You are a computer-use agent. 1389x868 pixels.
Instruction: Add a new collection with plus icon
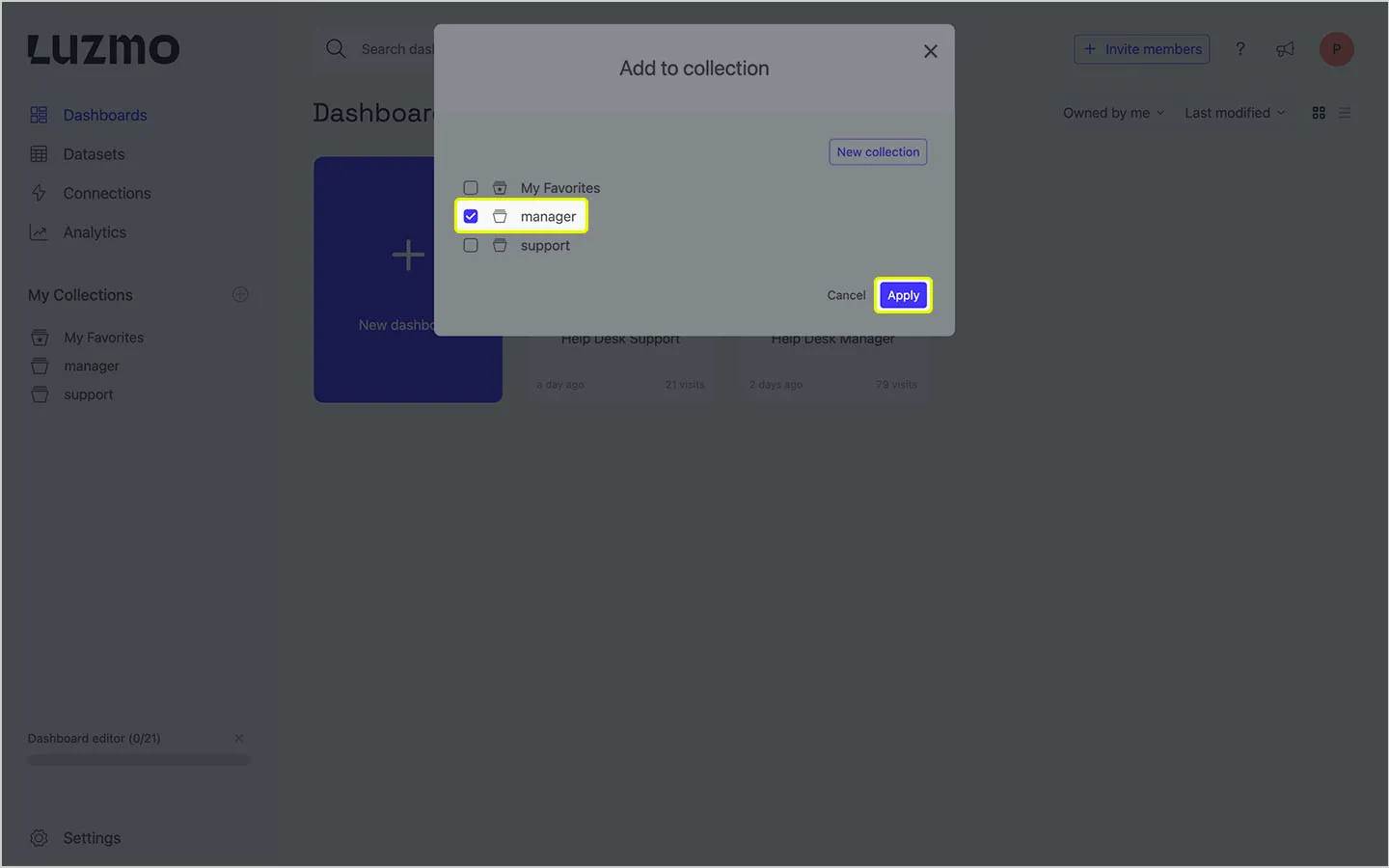click(240, 294)
